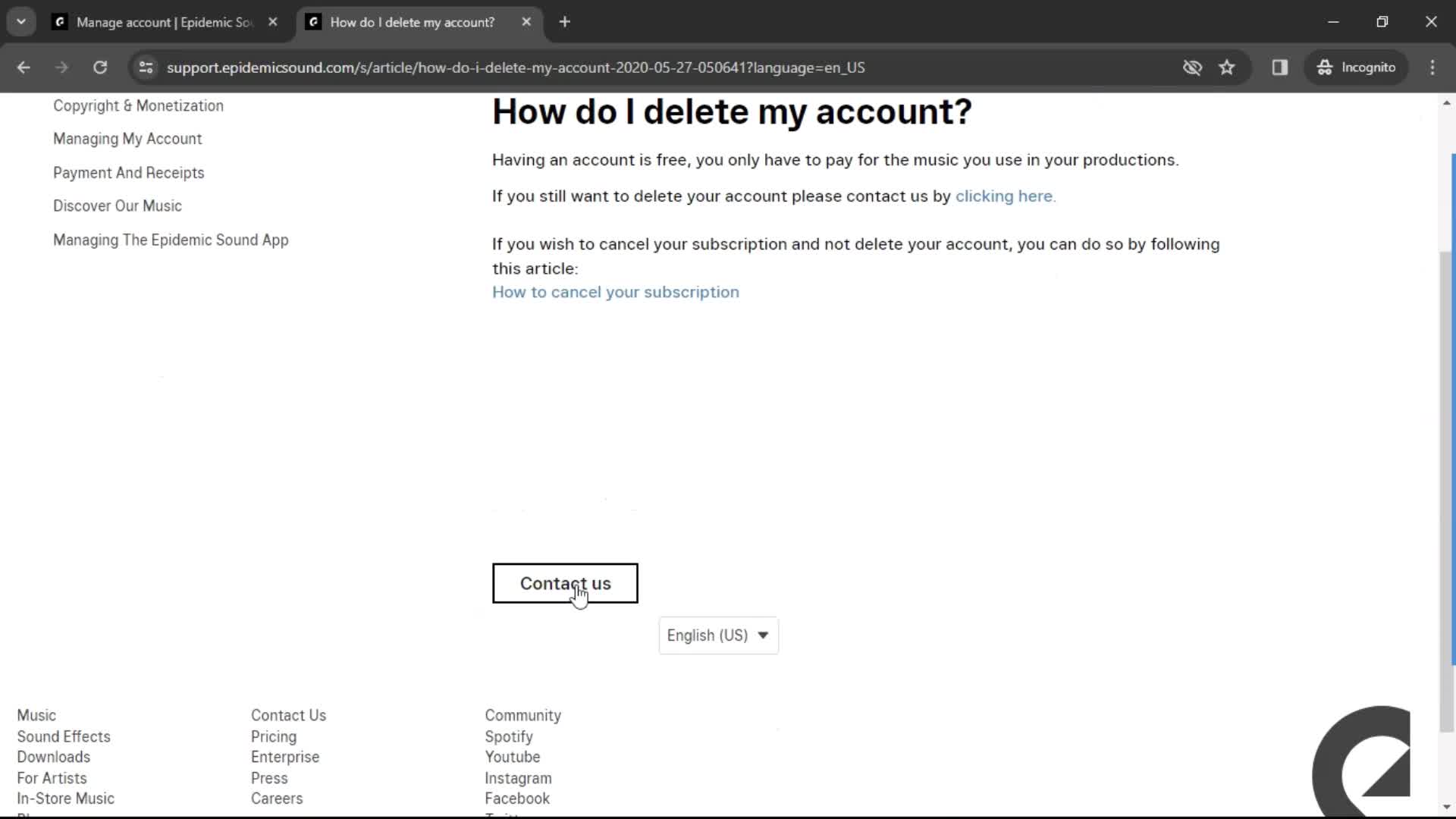Click scrollbar down arrow
Image resolution: width=1456 pixels, height=819 pixels.
1447,807
